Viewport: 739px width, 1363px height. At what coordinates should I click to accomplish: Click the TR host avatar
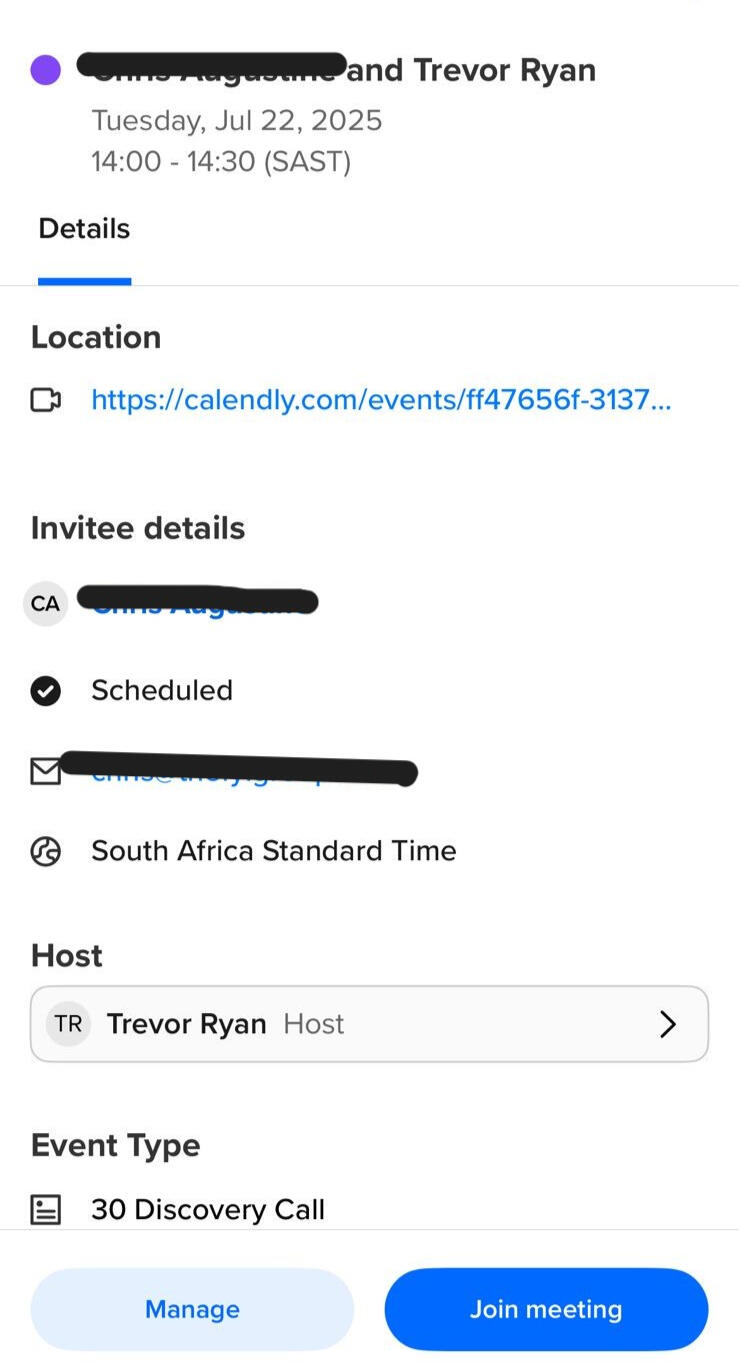pos(68,1024)
